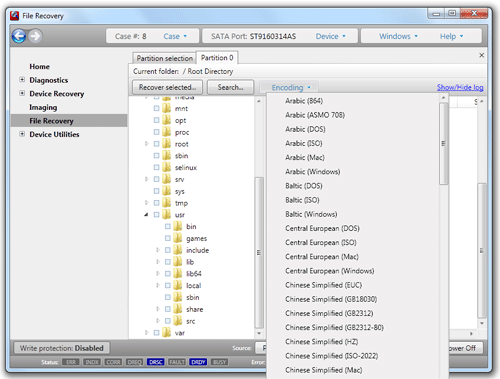The width and height of the screenshot is (500, 379).
Task: Click the srv folder icon
Action: point(167,179)
